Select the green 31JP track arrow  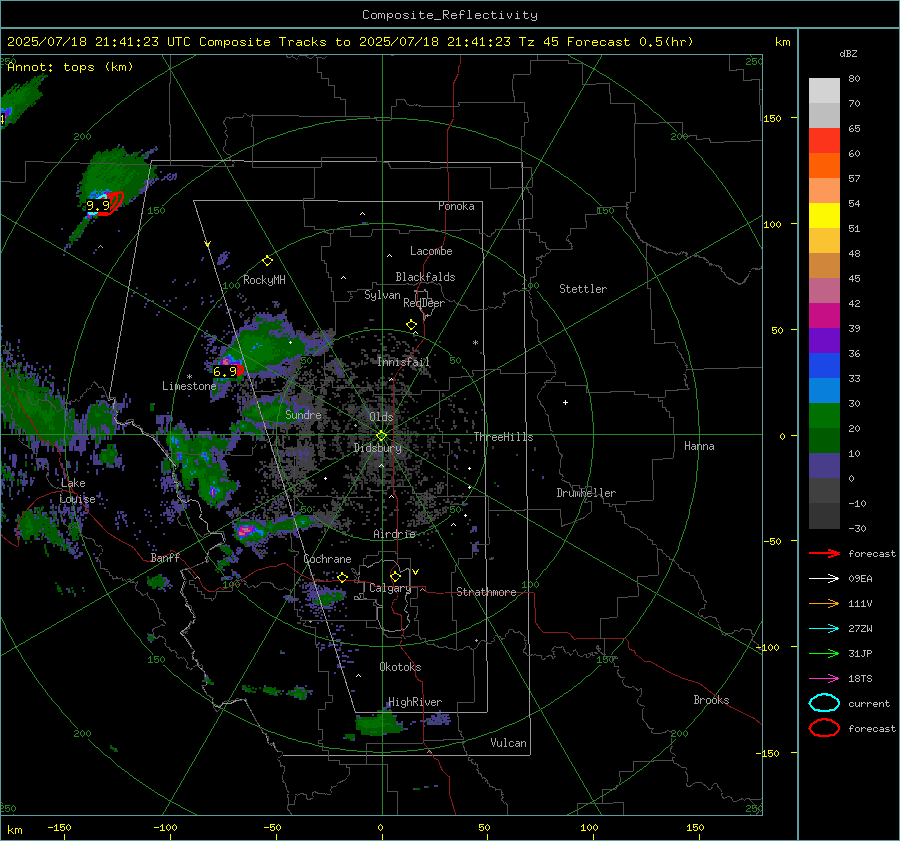pyautogui.click(x=824, y=653)
